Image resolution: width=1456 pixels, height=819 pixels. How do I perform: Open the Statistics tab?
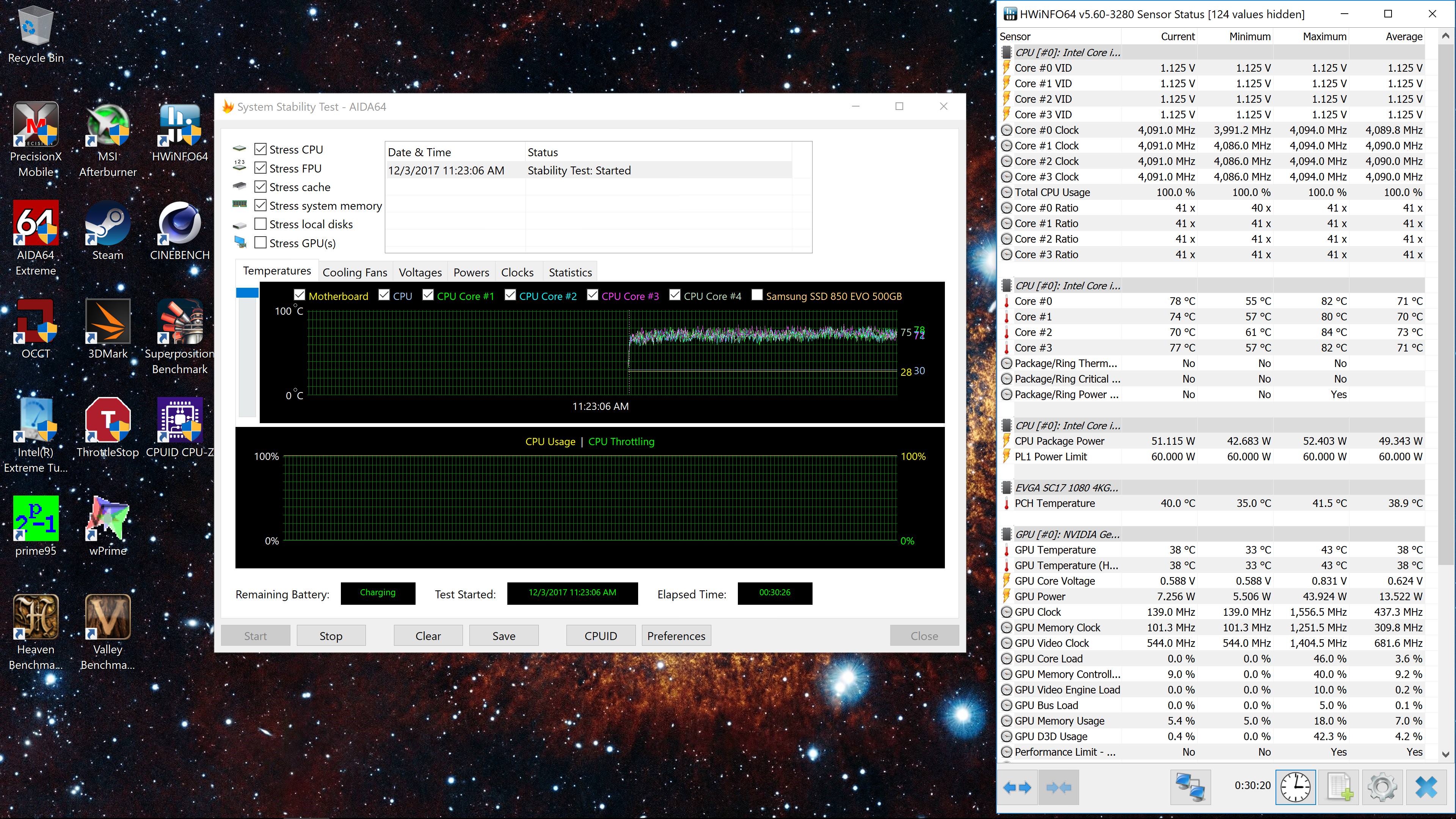[570, 273]
